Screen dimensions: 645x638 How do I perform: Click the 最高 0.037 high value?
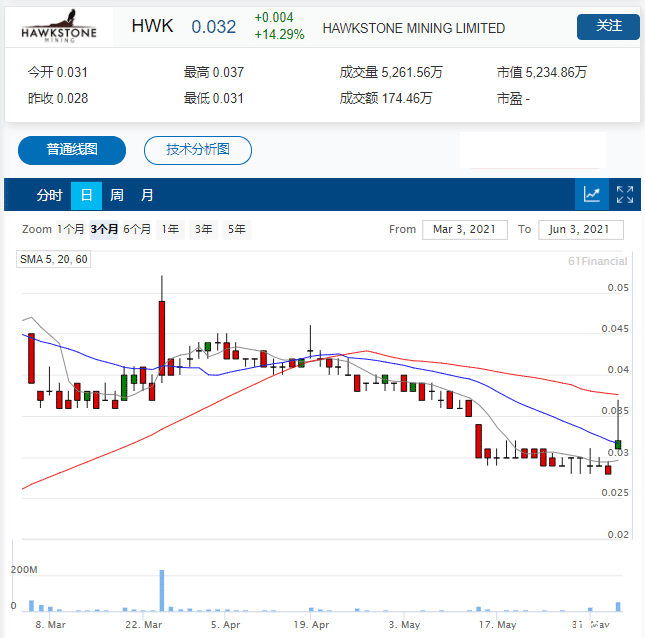[213, 72]
